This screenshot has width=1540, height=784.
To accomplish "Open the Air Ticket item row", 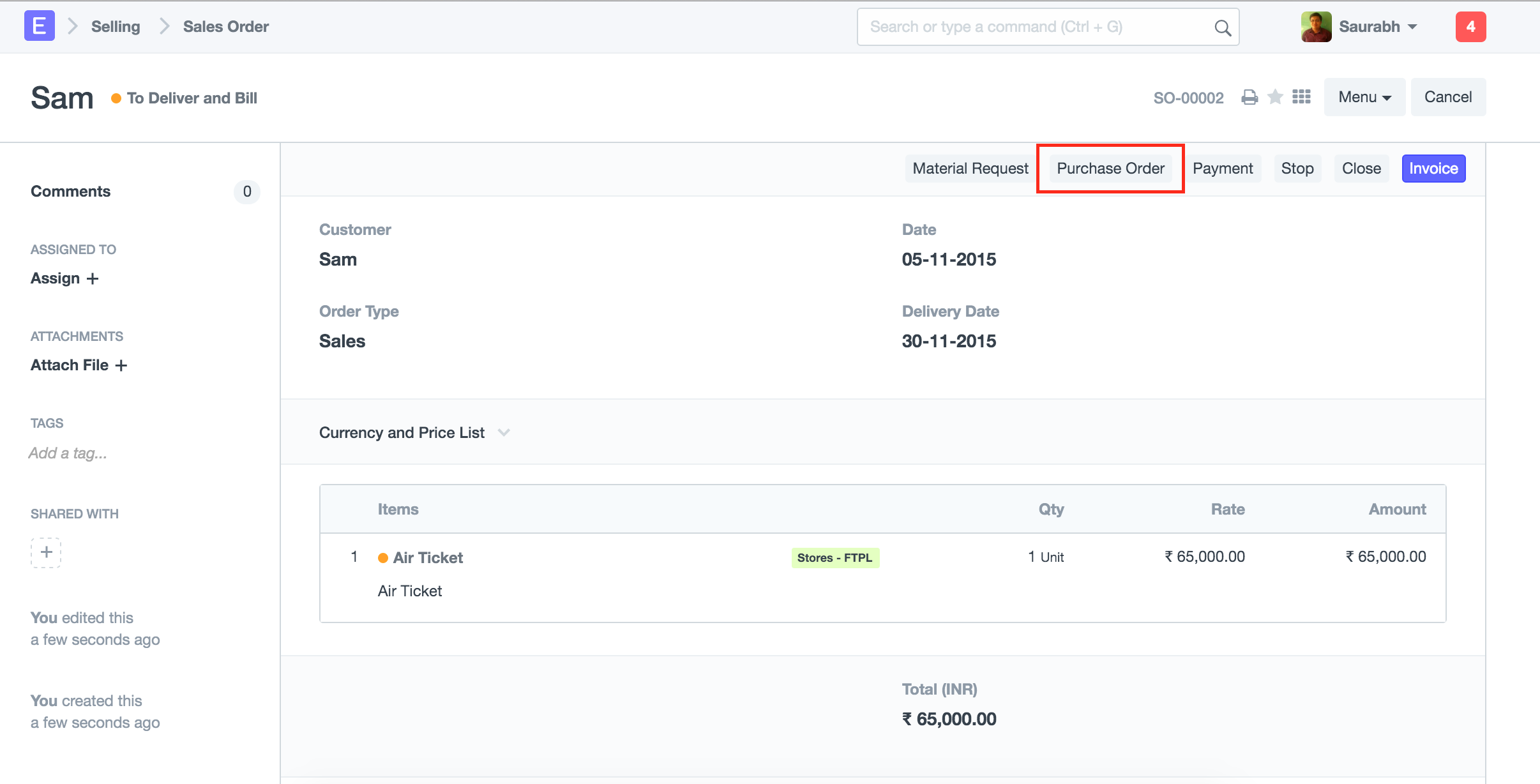I will click(x=428, y=557).
